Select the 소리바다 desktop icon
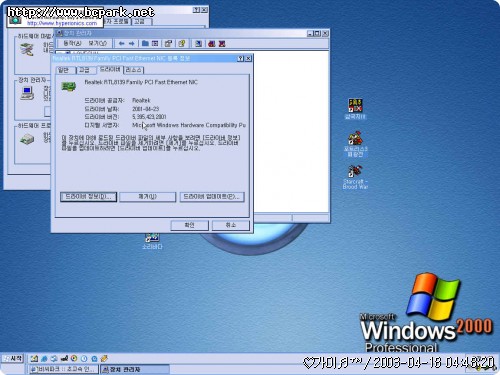This screenshot has width=500, height=375. [x=152, y=241]
